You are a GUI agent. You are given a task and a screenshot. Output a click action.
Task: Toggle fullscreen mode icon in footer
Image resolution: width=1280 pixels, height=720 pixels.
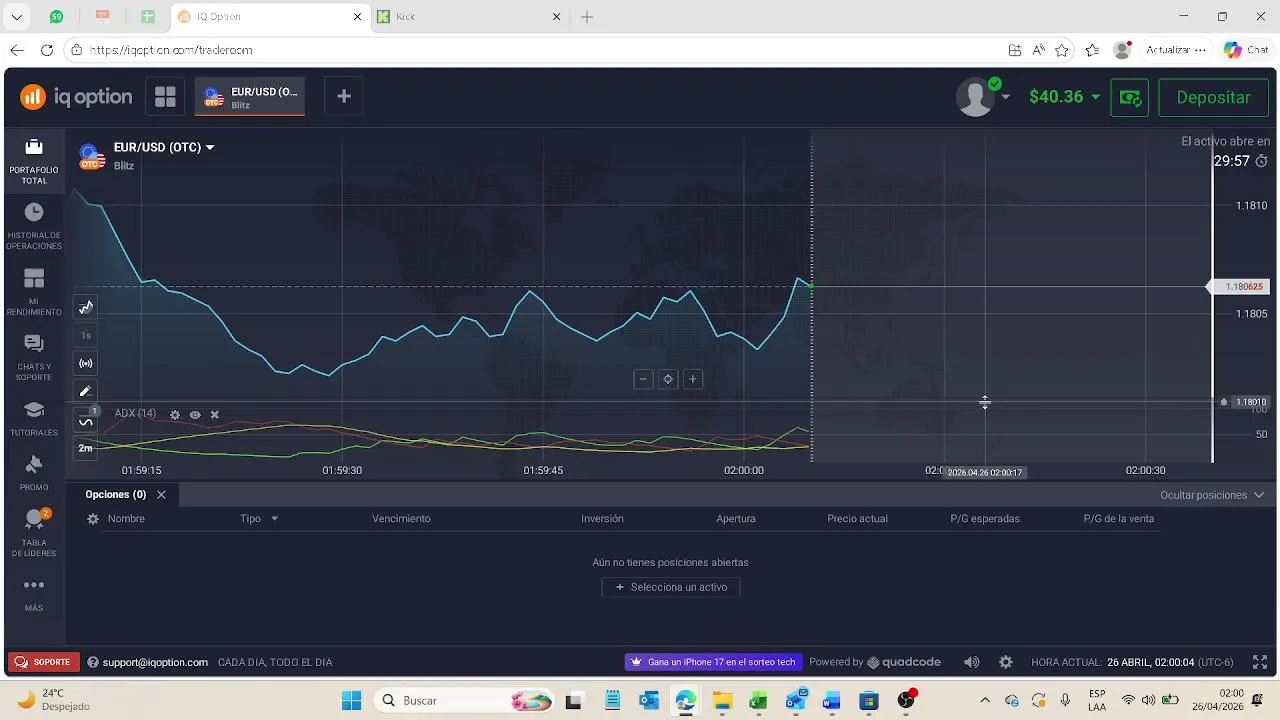[x=1260, y=662]
